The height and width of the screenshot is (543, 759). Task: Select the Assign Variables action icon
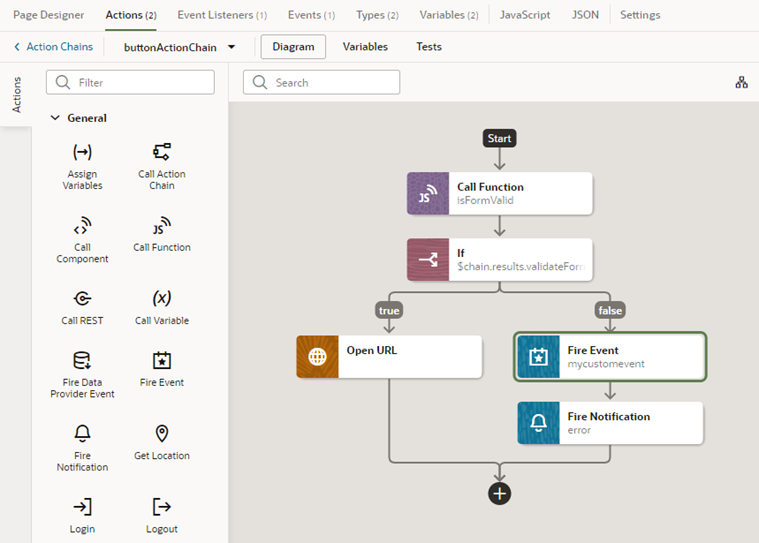point(82,152)
